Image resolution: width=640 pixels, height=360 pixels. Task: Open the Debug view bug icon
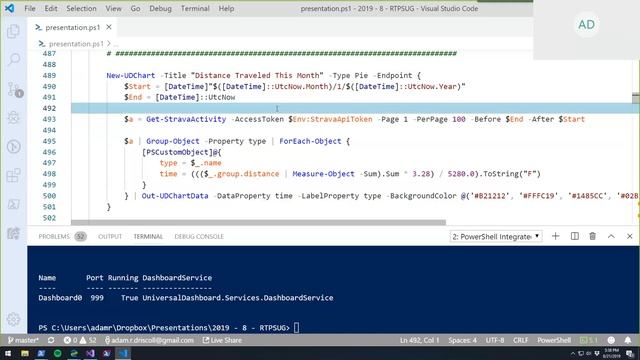click(13, 118)
